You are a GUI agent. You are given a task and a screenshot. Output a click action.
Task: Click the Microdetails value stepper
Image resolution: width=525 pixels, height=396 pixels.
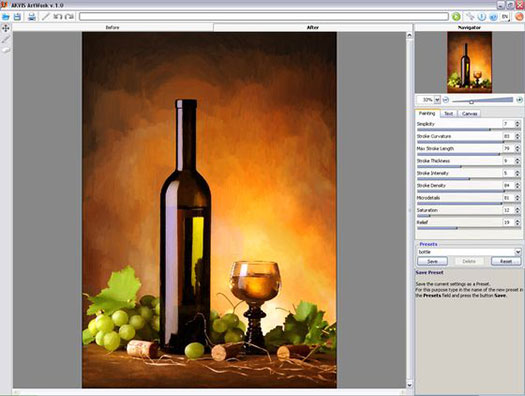coord(517,198)
